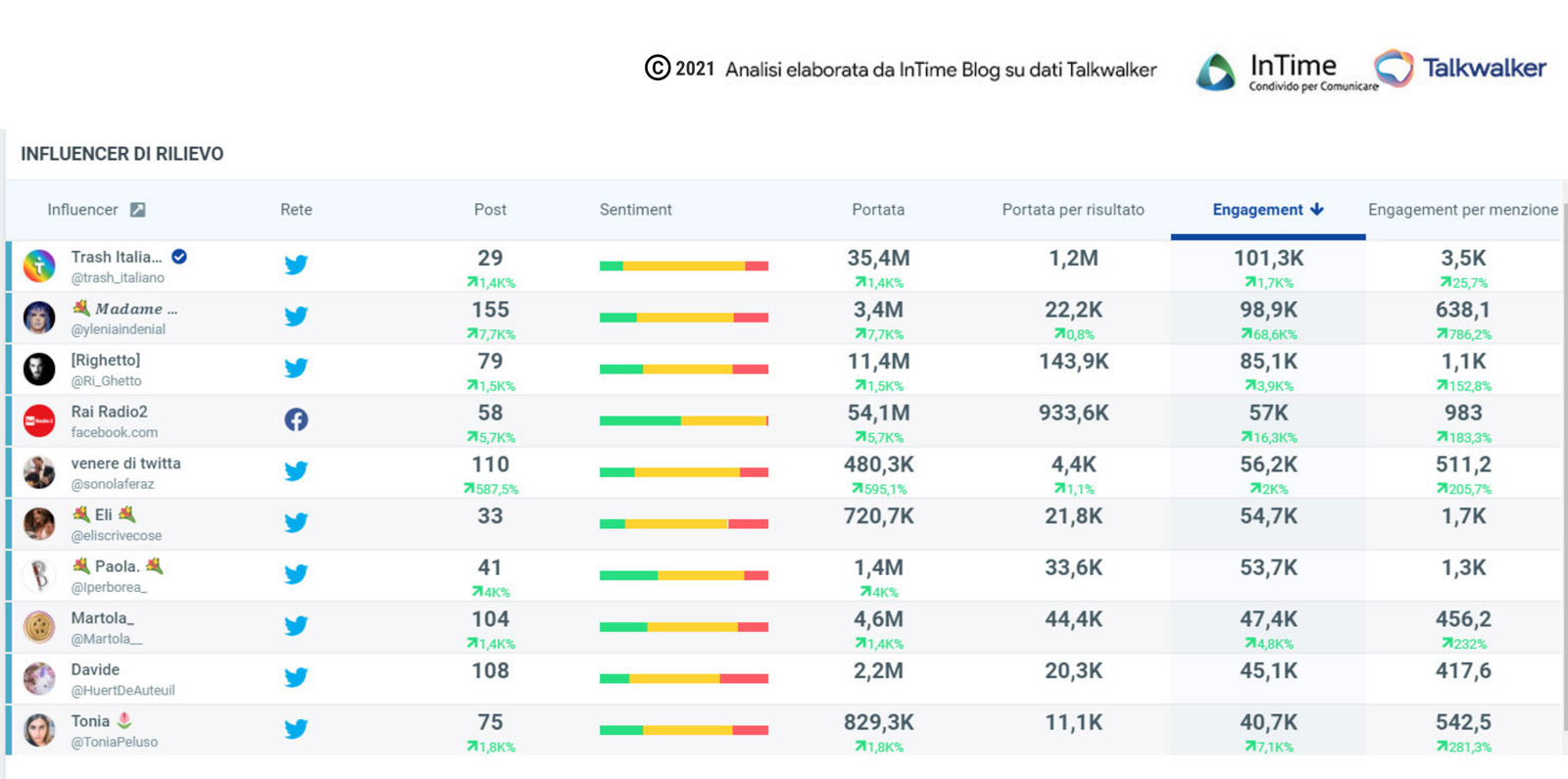Click the @eliscrivecose handle text
The height and width of the screenshot is (779, 1568).
tap(117, 536)
